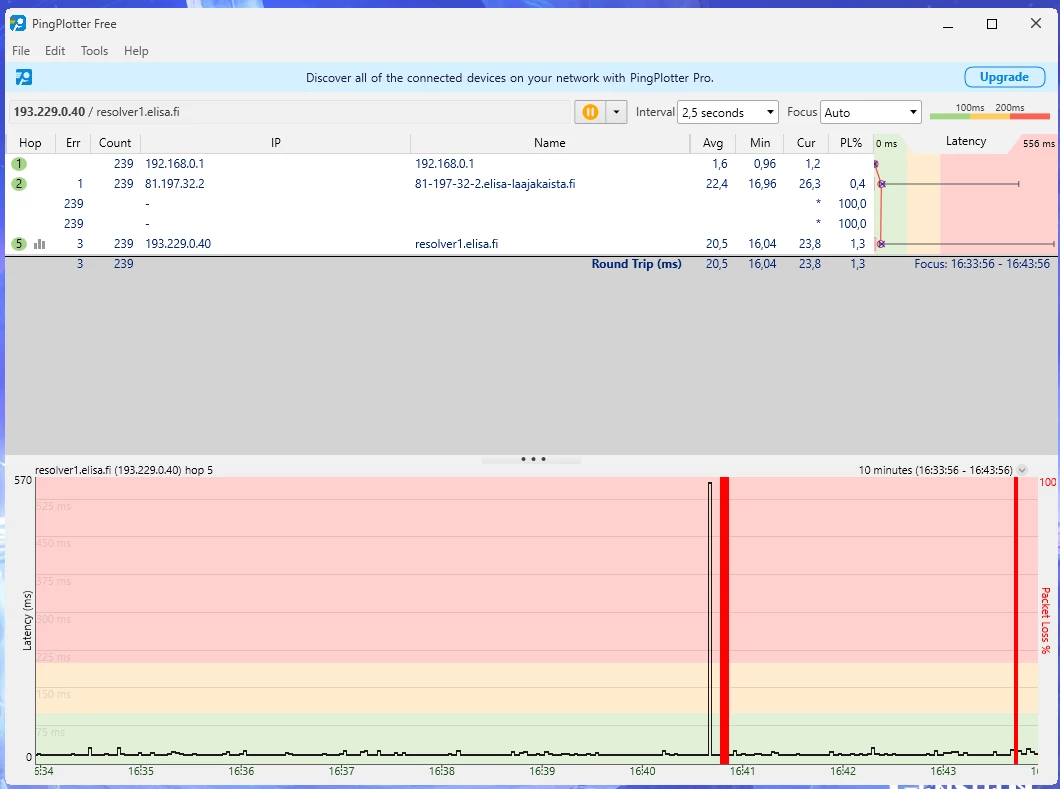
Task: Click the wide red packet loss bar near 16:41
Action: tap(724, 620)
